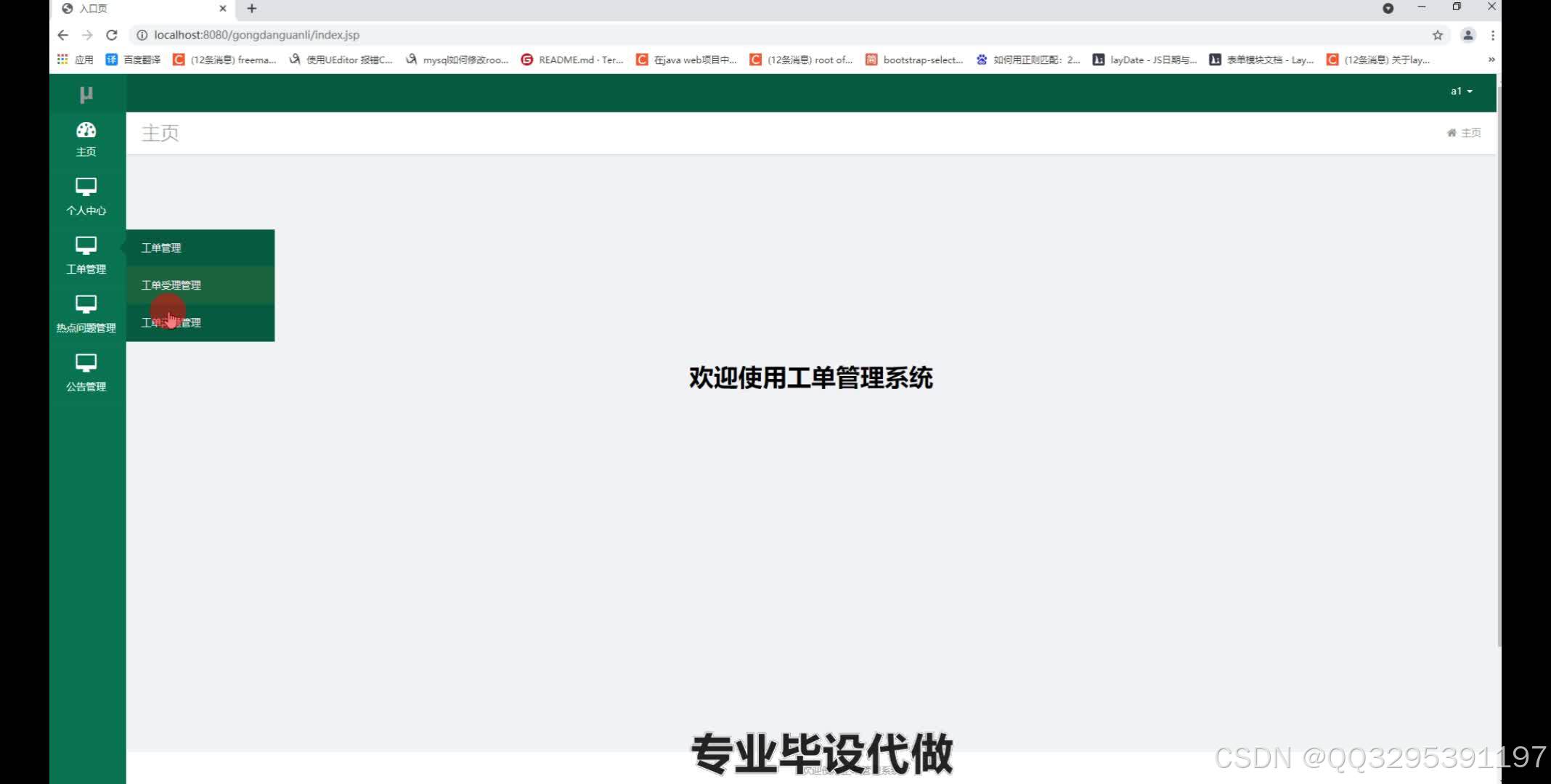Open the Chrome three-dot menu
Viewport: 1551px width, 784px height.
(x=1493, y=35)
